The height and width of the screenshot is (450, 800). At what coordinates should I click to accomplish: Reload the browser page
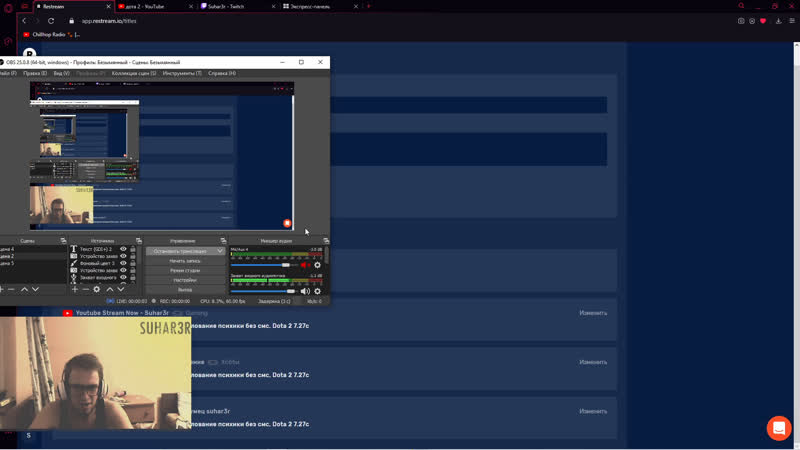(51, 20)
